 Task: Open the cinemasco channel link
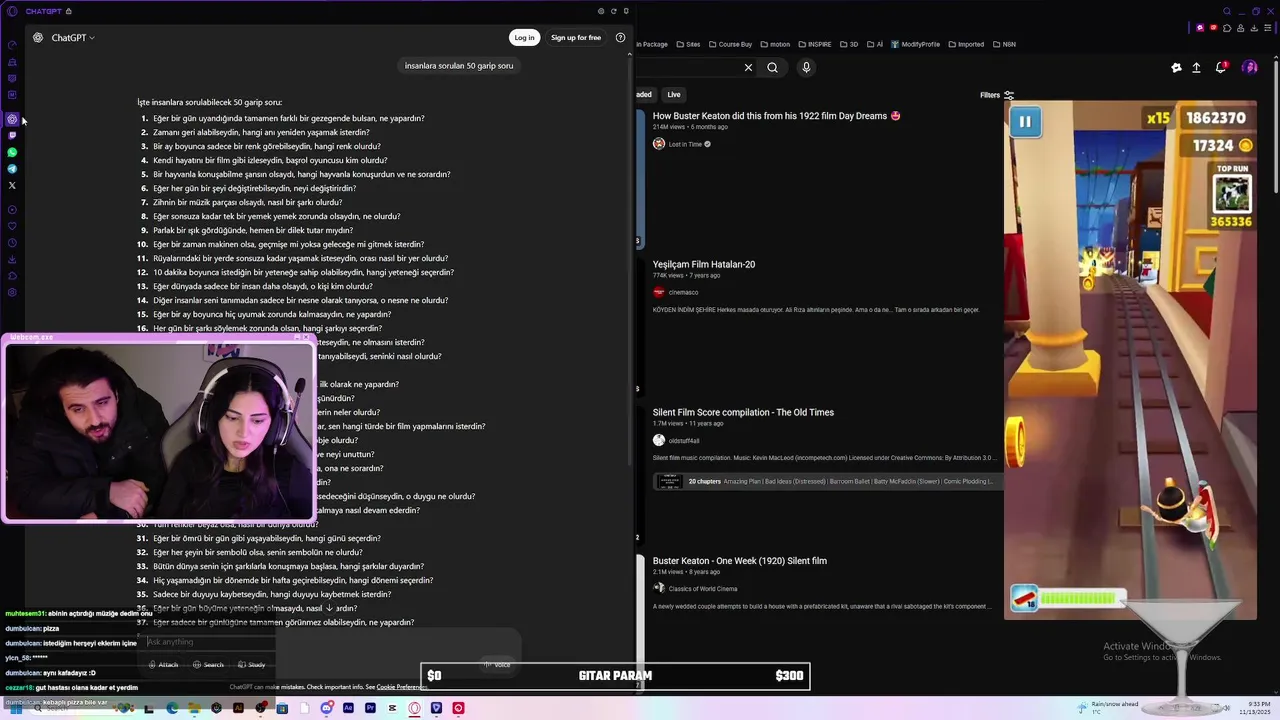(x=683, y=293)
